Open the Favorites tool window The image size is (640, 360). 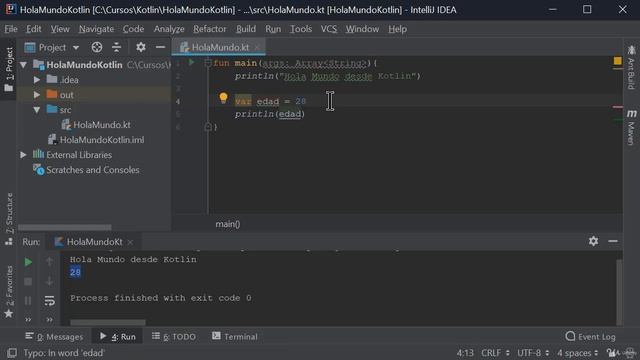click(9, 291)
